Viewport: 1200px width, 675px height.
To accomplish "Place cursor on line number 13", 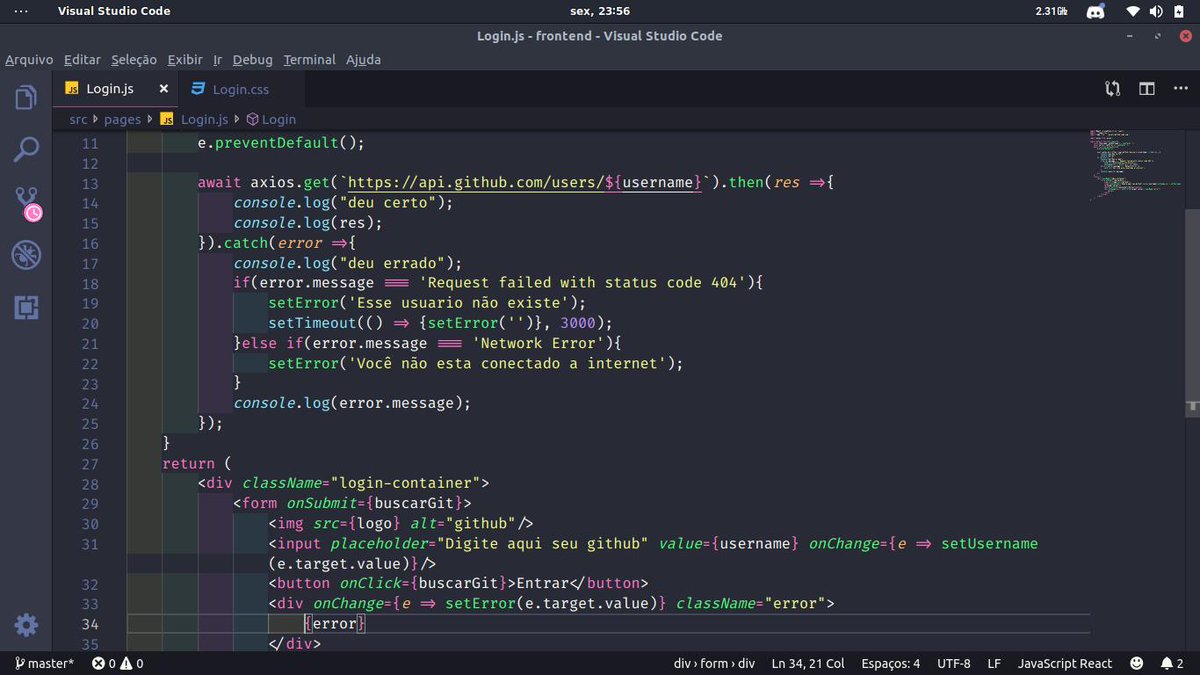I will pyautogui.click(x=90, y=183).
